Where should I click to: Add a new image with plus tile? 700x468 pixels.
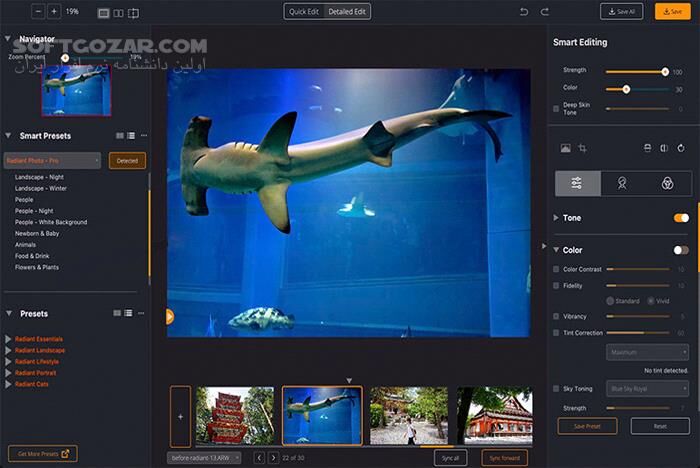(x=180, y=416)
